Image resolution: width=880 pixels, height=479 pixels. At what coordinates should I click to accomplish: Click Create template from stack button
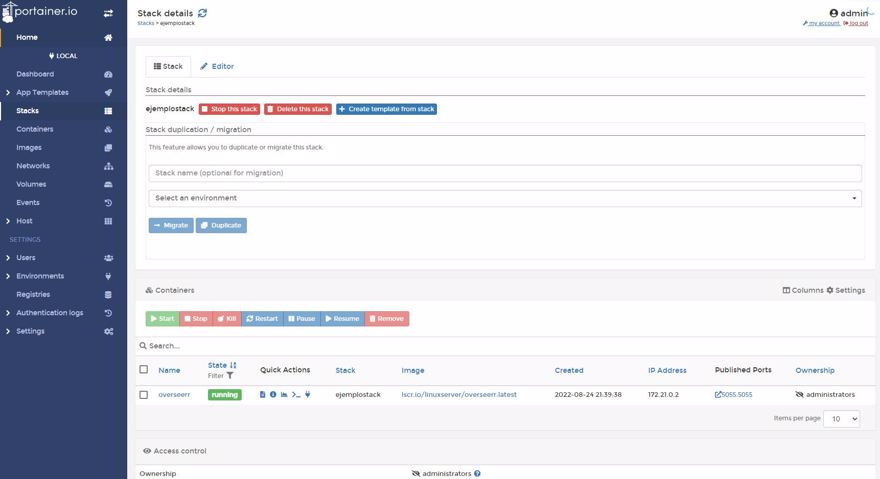click(386, 109)
